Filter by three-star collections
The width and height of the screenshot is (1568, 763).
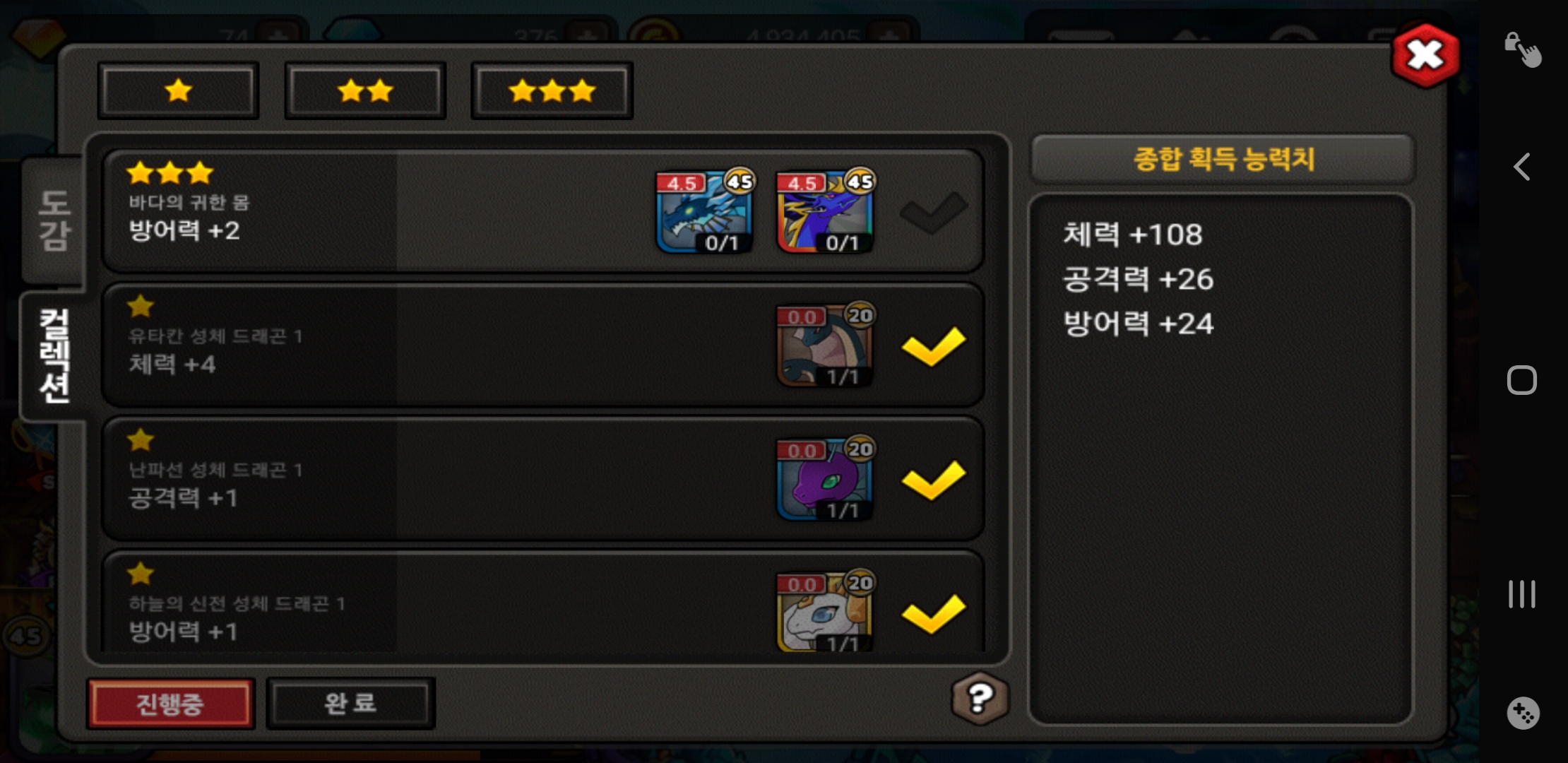pos(552,90)
